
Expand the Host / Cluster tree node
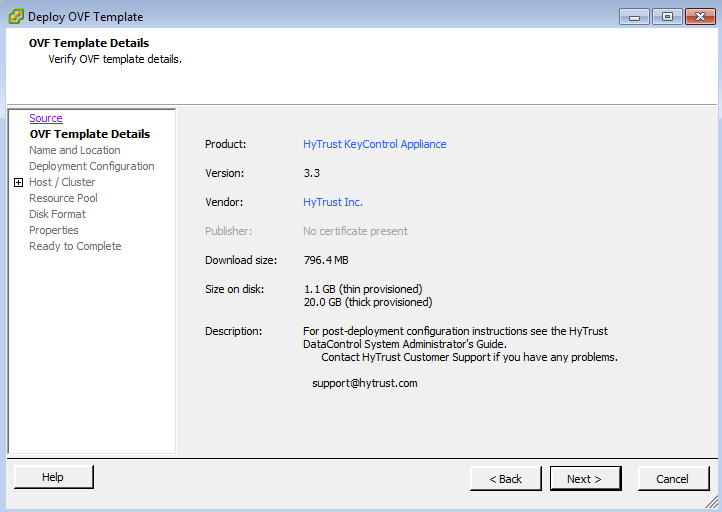pyautogui.click(x=18, y=182)
